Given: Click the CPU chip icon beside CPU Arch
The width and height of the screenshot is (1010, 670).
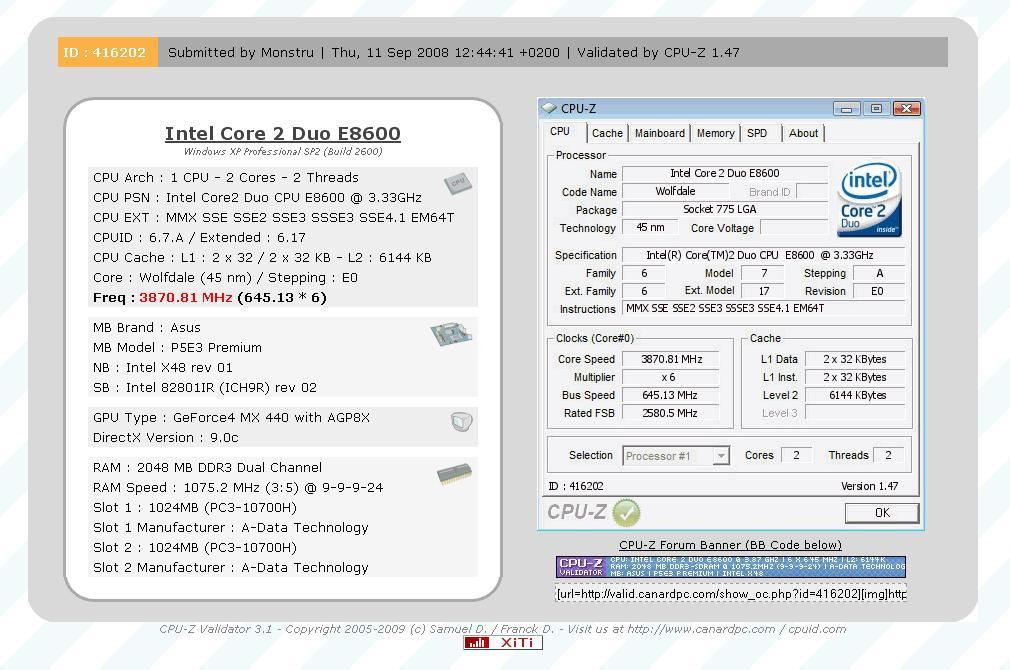Looking at the screenshot, I should [x=457, y=184].
